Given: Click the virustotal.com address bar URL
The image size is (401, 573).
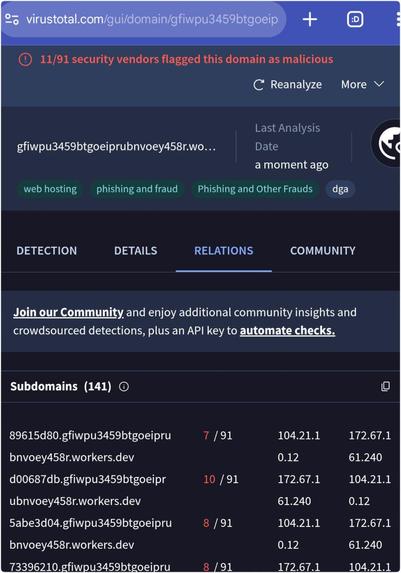Looking at the screenshot, I should tap(152, 19).
